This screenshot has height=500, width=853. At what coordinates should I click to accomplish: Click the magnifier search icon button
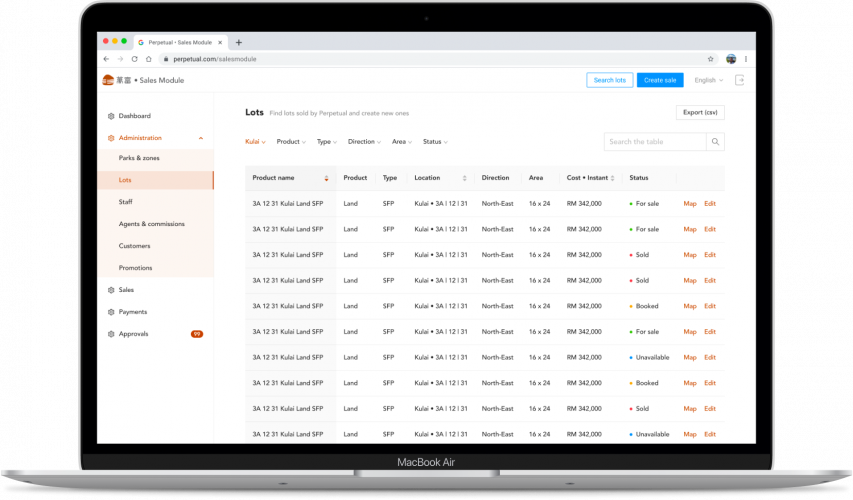(715, 141)
